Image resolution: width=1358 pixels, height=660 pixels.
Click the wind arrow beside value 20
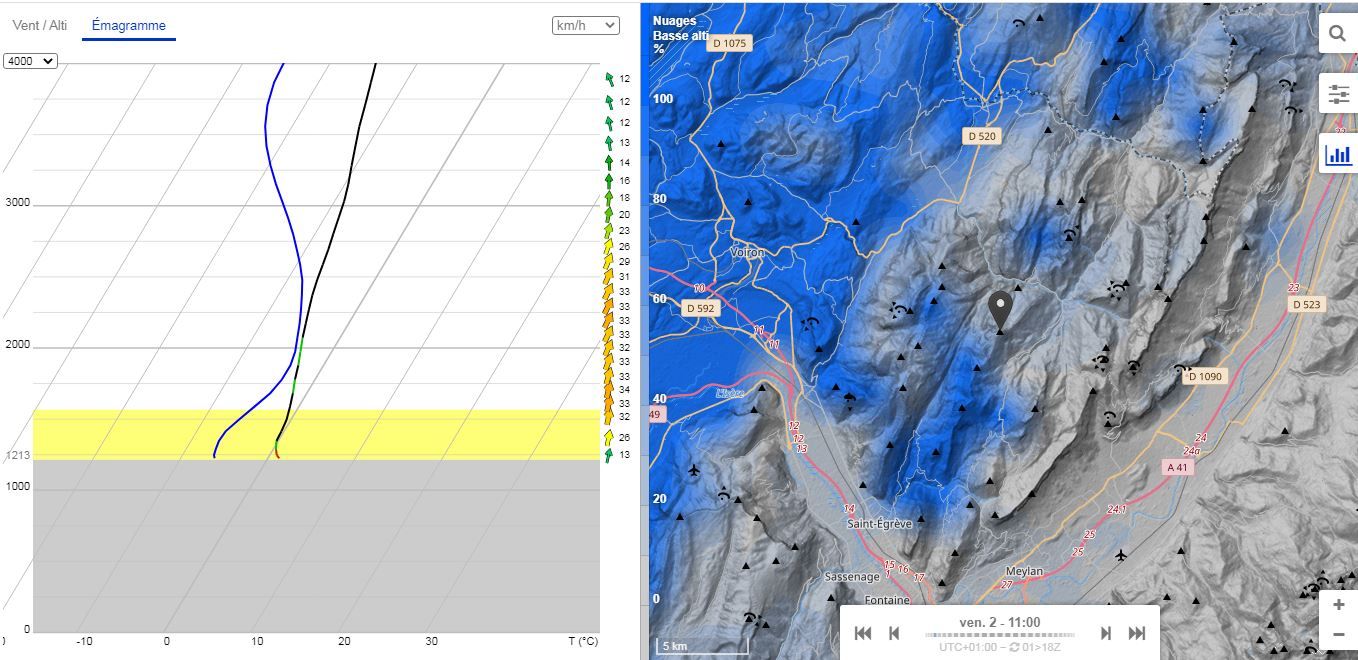[609, 214]
